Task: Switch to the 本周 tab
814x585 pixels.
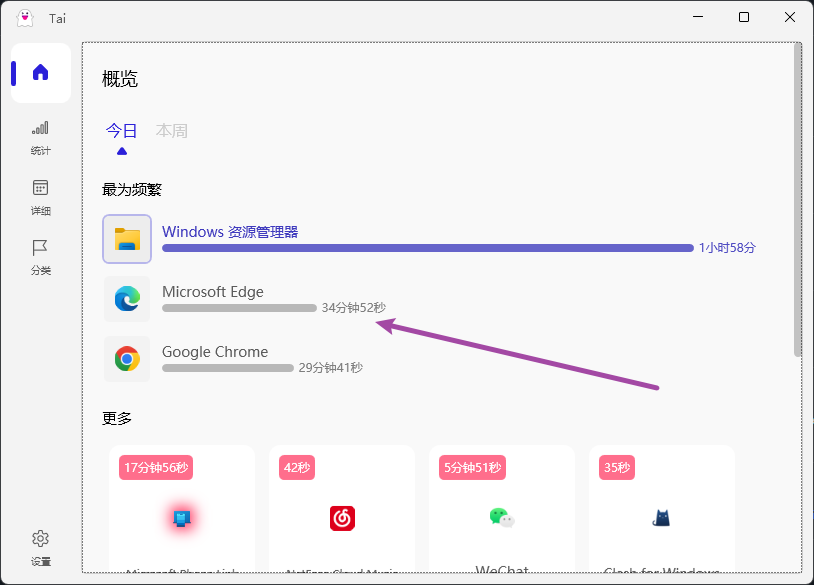Action: (x=172, y=131)
